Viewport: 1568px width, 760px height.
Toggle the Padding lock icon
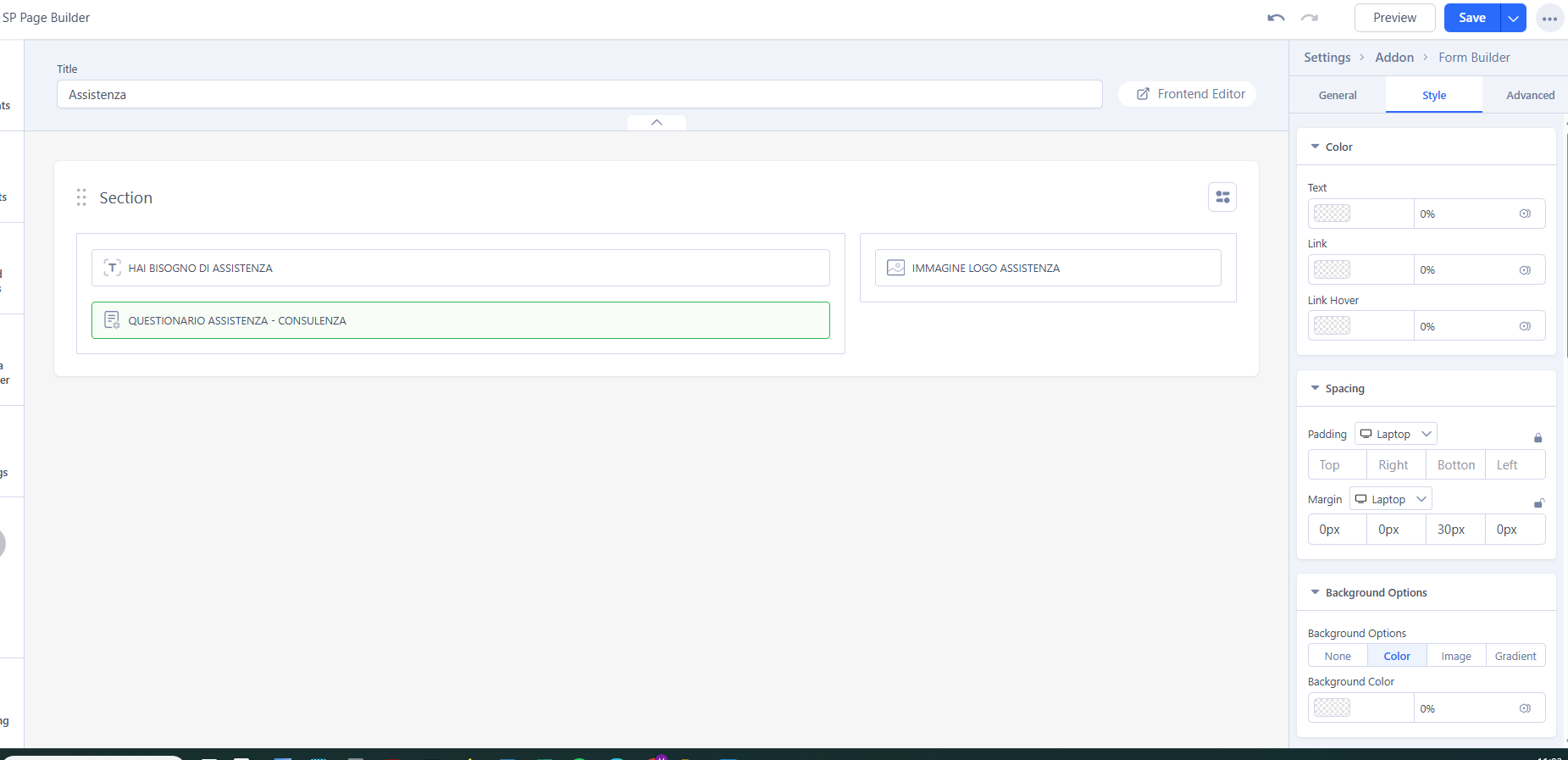pos(1538,438)
